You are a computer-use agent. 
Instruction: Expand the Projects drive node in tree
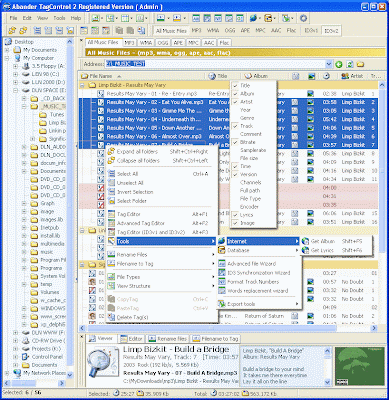click(15, 349)
